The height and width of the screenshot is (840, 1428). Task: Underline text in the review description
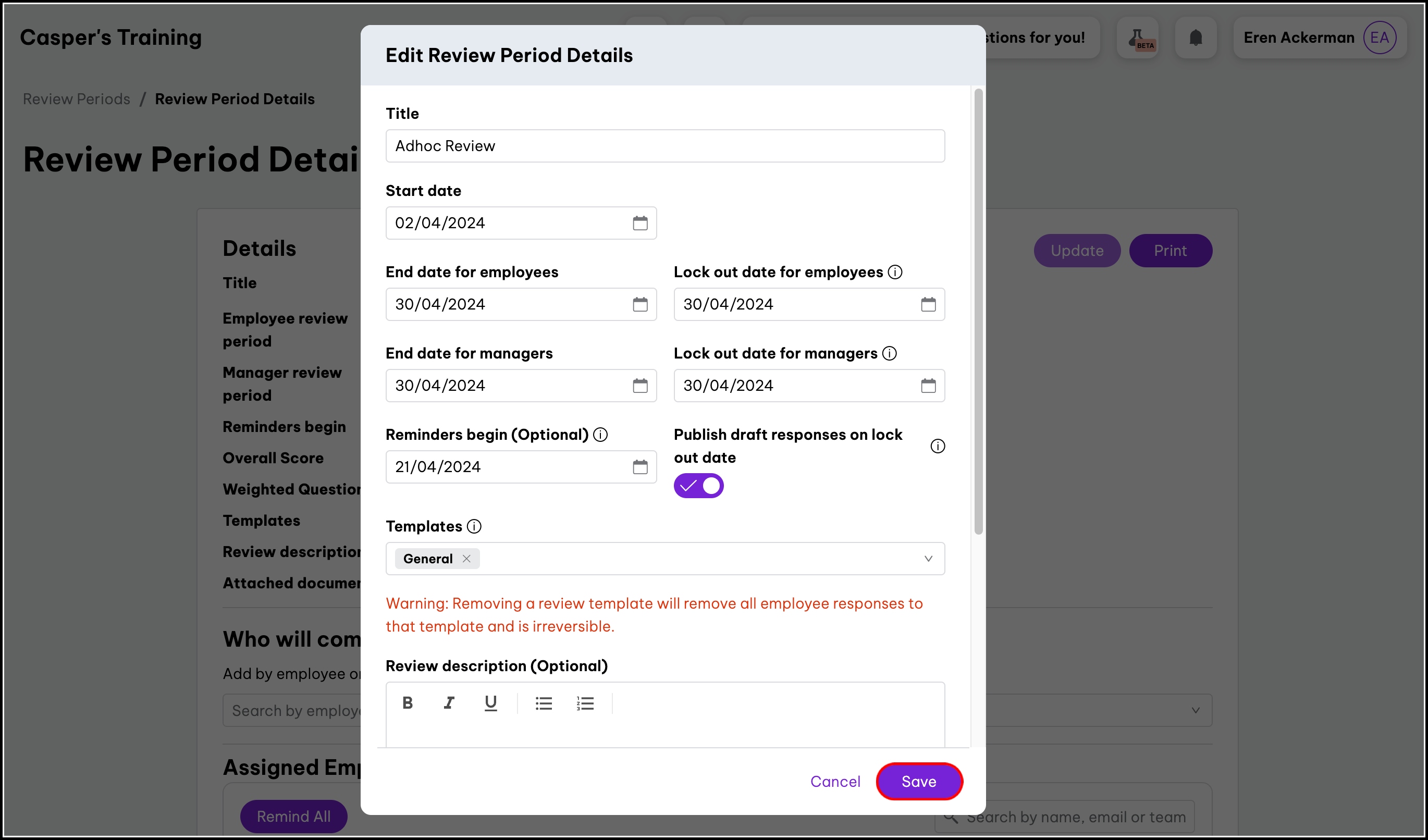point(490,703)
